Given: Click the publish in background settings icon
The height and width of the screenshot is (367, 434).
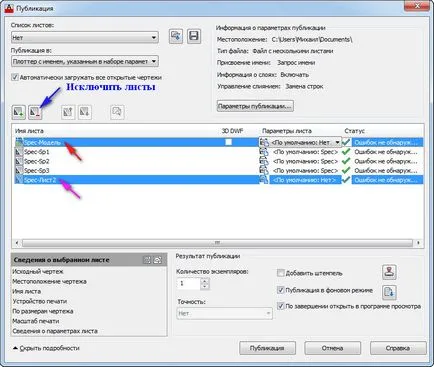Looking at the screenshot, I should click(x=389, y=292).
